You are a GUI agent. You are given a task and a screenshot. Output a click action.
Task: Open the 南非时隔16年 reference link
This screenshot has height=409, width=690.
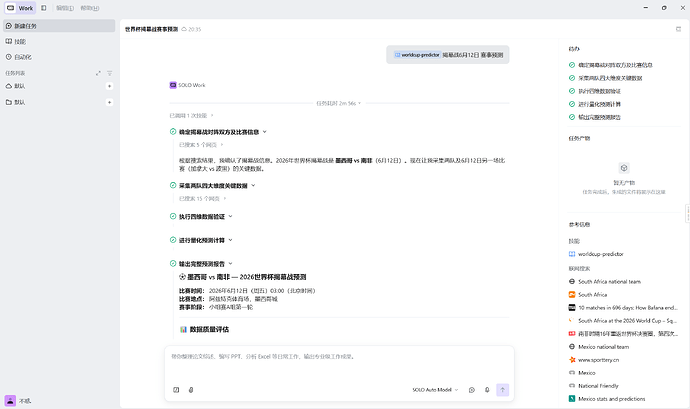623,334
